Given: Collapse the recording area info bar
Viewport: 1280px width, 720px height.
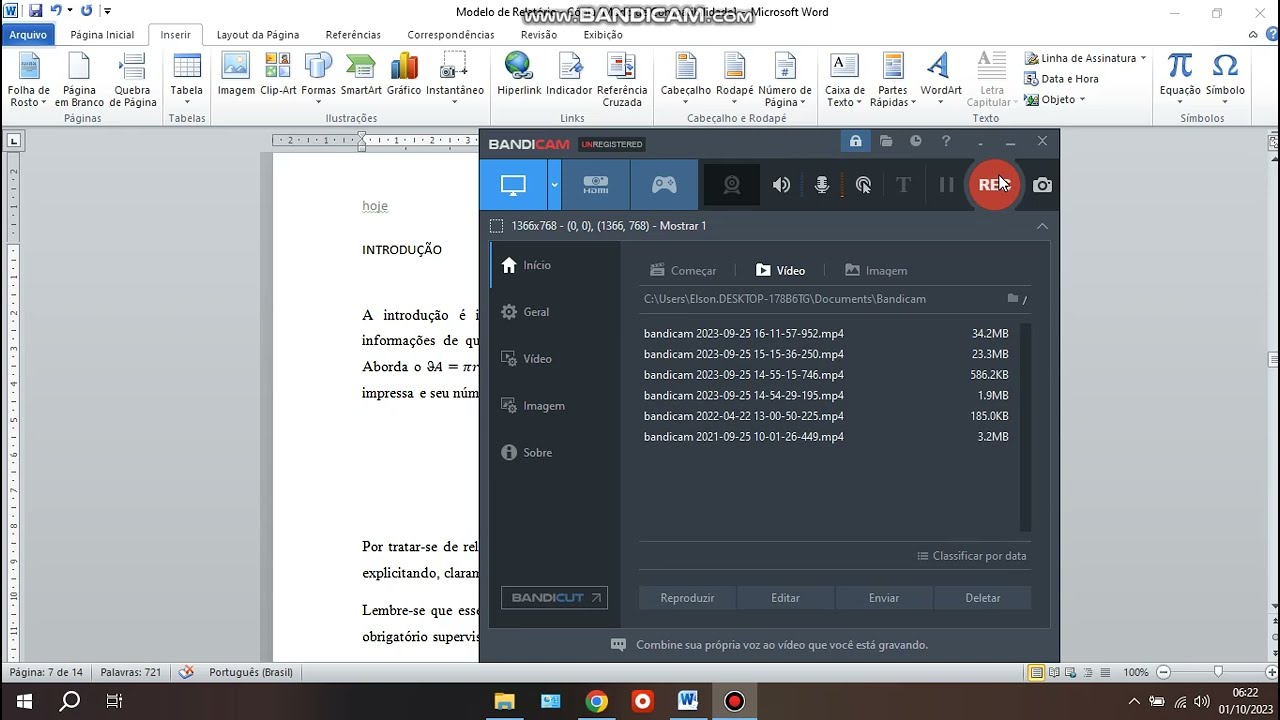Looking at the screenshot, I should click(1042, 226).
